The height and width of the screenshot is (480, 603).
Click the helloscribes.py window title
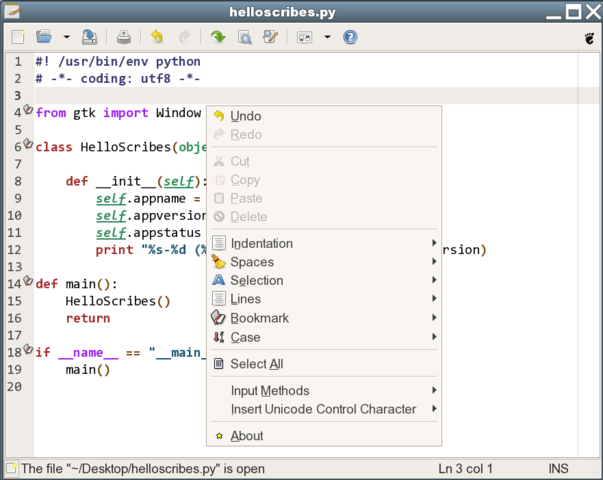[282, 12]
